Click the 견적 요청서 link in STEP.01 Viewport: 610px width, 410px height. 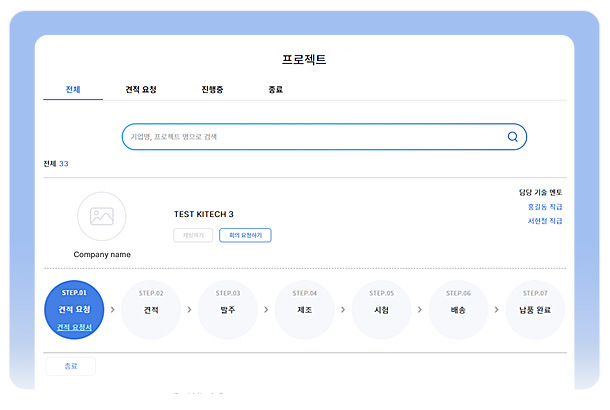tap(75, 327)
